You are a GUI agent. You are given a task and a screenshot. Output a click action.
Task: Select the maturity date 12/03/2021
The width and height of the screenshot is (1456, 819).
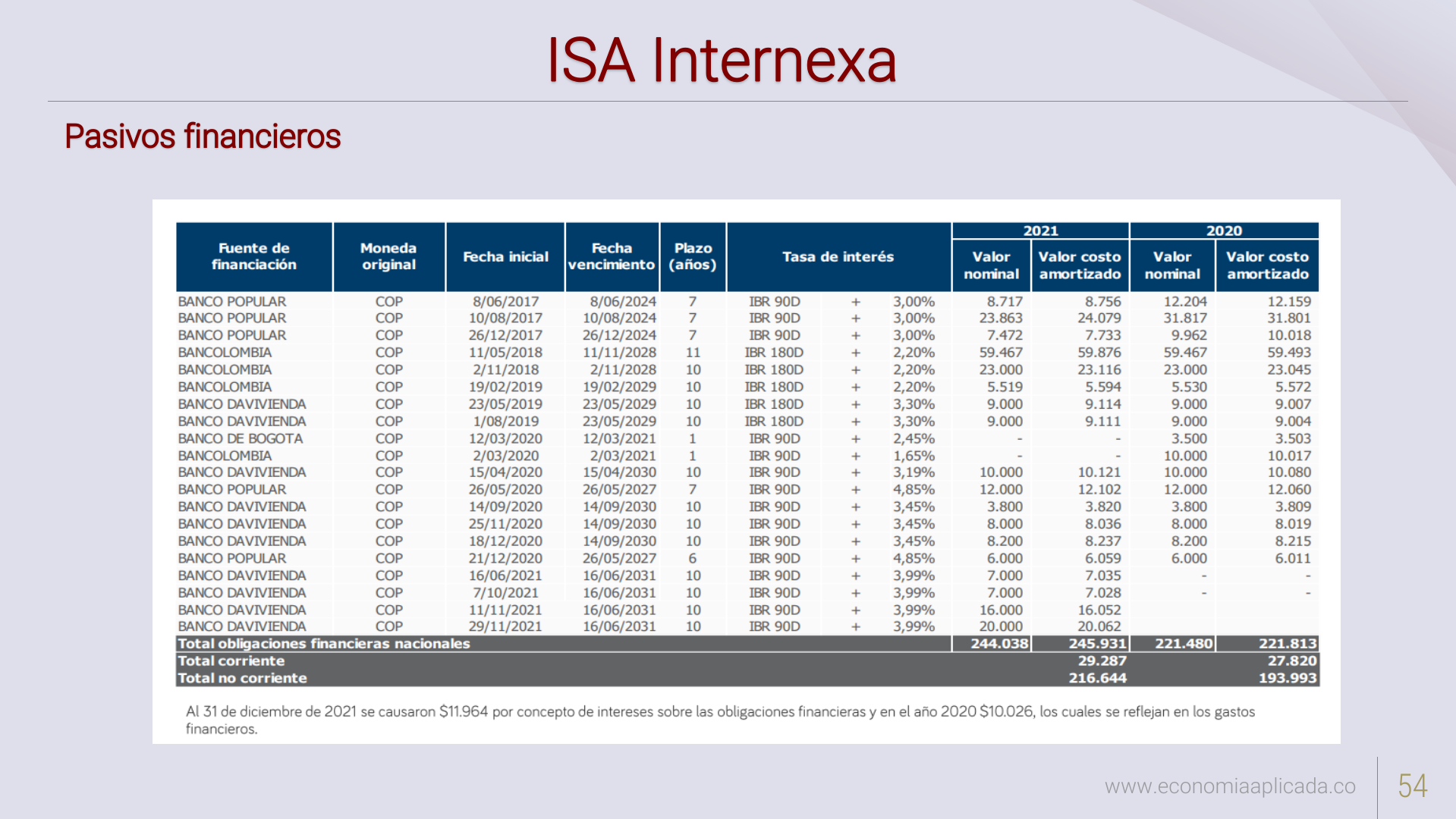[619, 438]
